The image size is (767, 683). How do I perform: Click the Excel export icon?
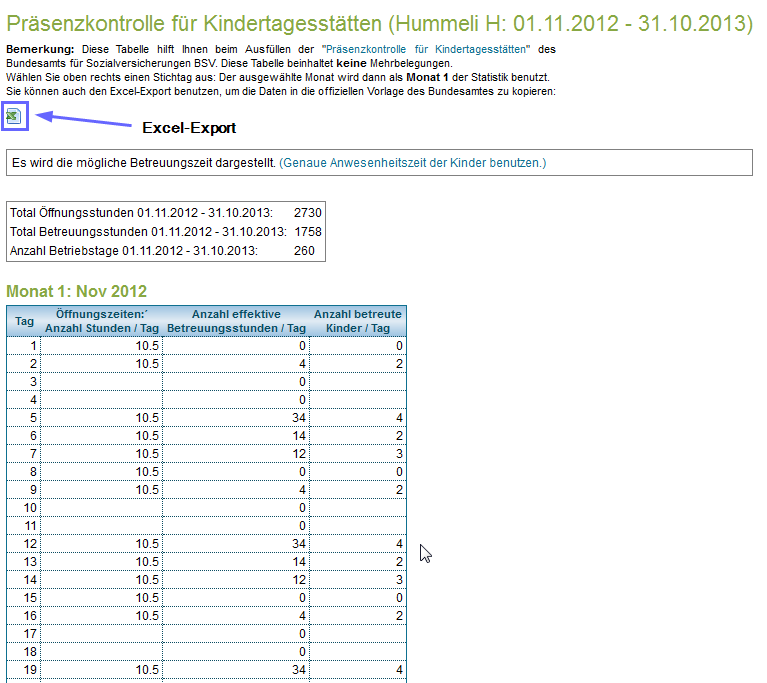14,116
